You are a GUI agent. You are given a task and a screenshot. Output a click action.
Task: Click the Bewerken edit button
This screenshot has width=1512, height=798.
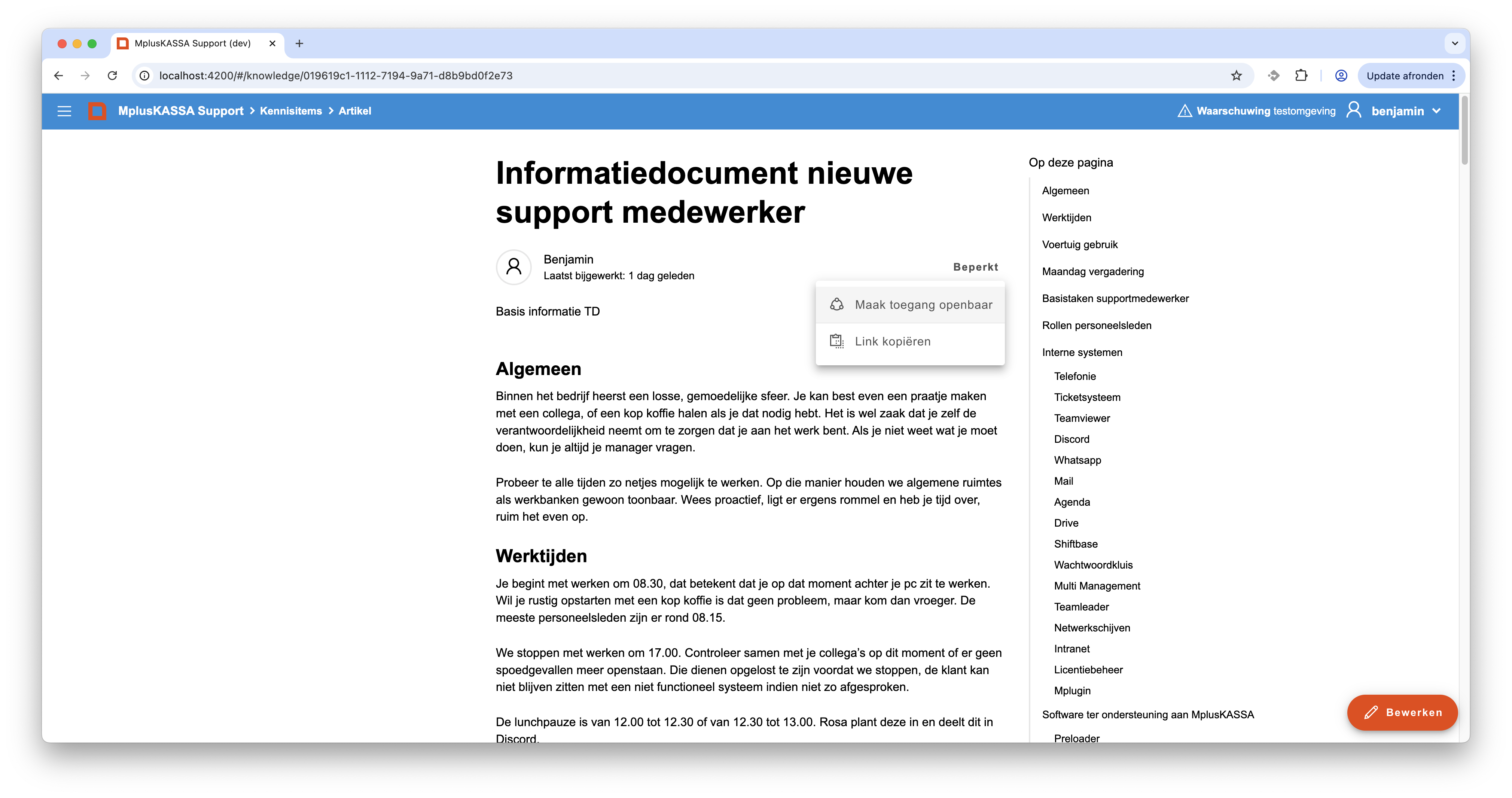pos(1402,712)
